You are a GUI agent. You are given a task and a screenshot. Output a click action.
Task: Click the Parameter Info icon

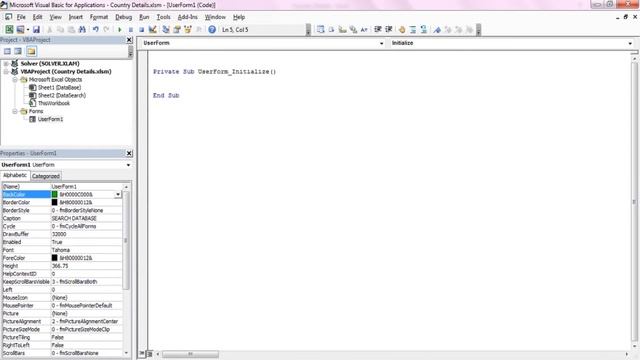353,29
